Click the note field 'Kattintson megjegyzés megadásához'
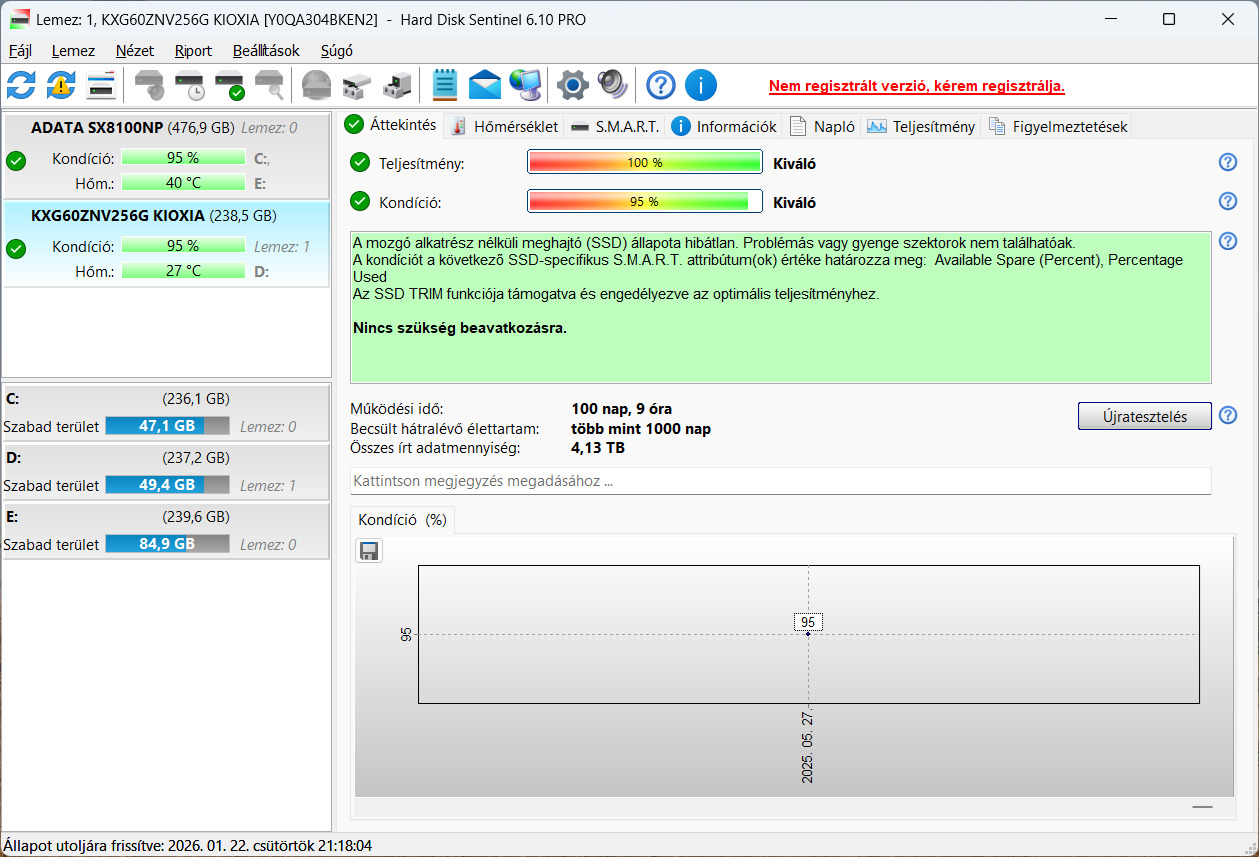This screenshot has height=857, width=1259. [x=780, y=481]
